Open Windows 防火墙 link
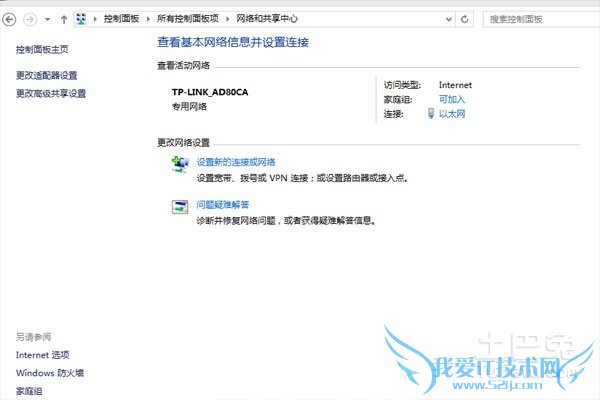Image resolution: width=600 pixels, height=400 pixels. point(50,373)
